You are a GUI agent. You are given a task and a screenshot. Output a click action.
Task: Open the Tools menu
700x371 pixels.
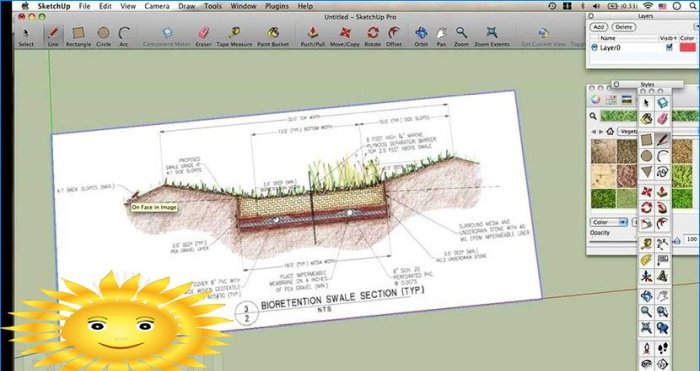coord(213,6)
